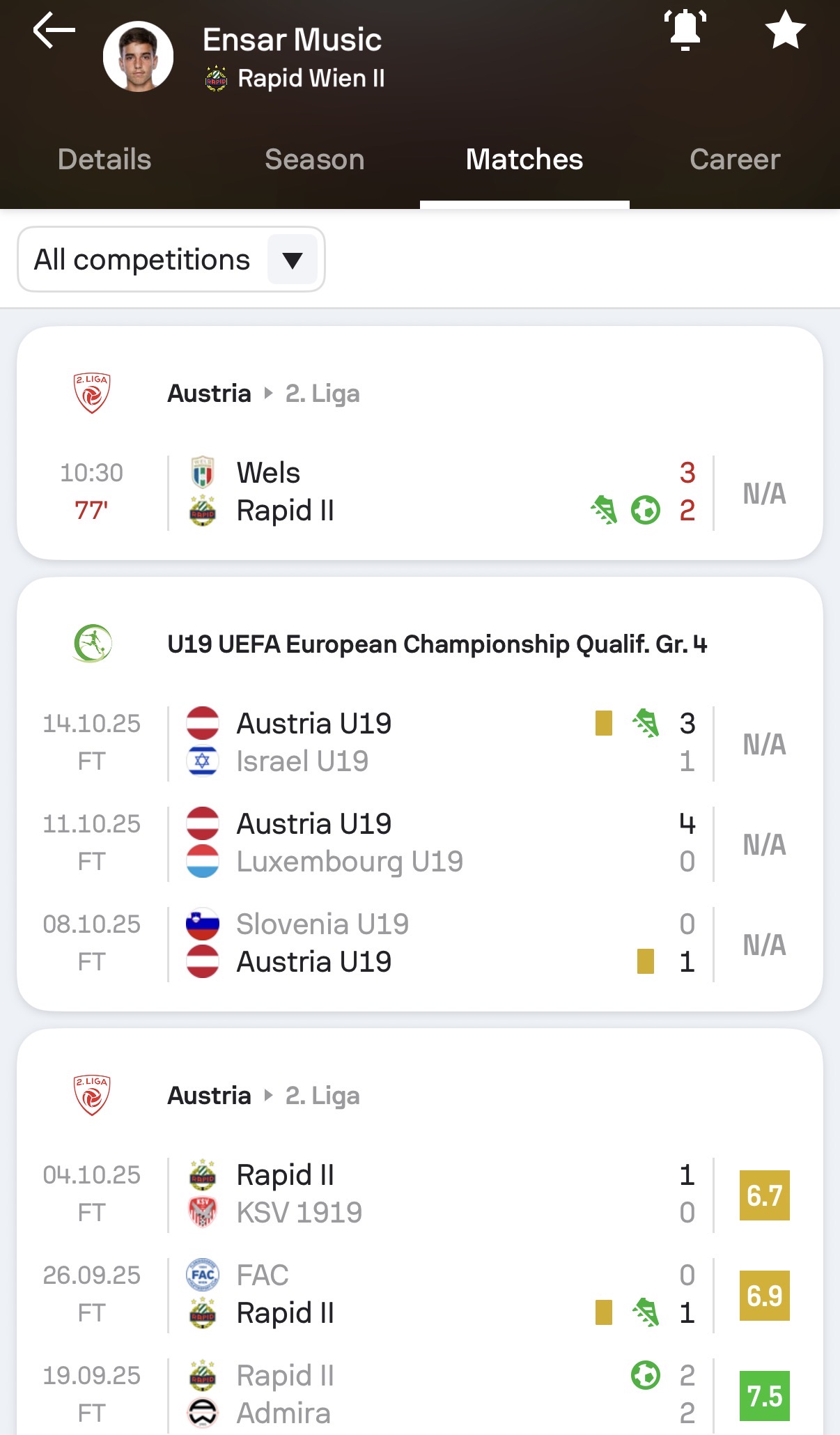Click the Rapid Wien II club crest

216,79
